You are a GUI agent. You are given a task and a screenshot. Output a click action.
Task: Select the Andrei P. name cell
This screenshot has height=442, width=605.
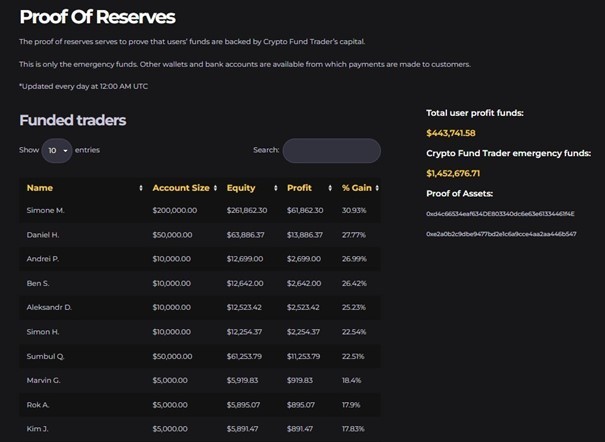click(x=43, y=259)
